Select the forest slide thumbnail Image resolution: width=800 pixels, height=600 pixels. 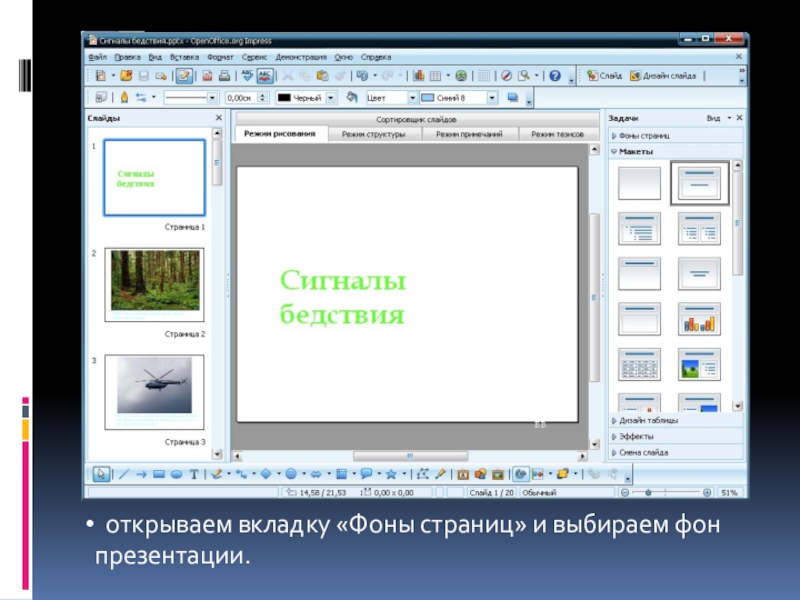click(x=154, y=280)
